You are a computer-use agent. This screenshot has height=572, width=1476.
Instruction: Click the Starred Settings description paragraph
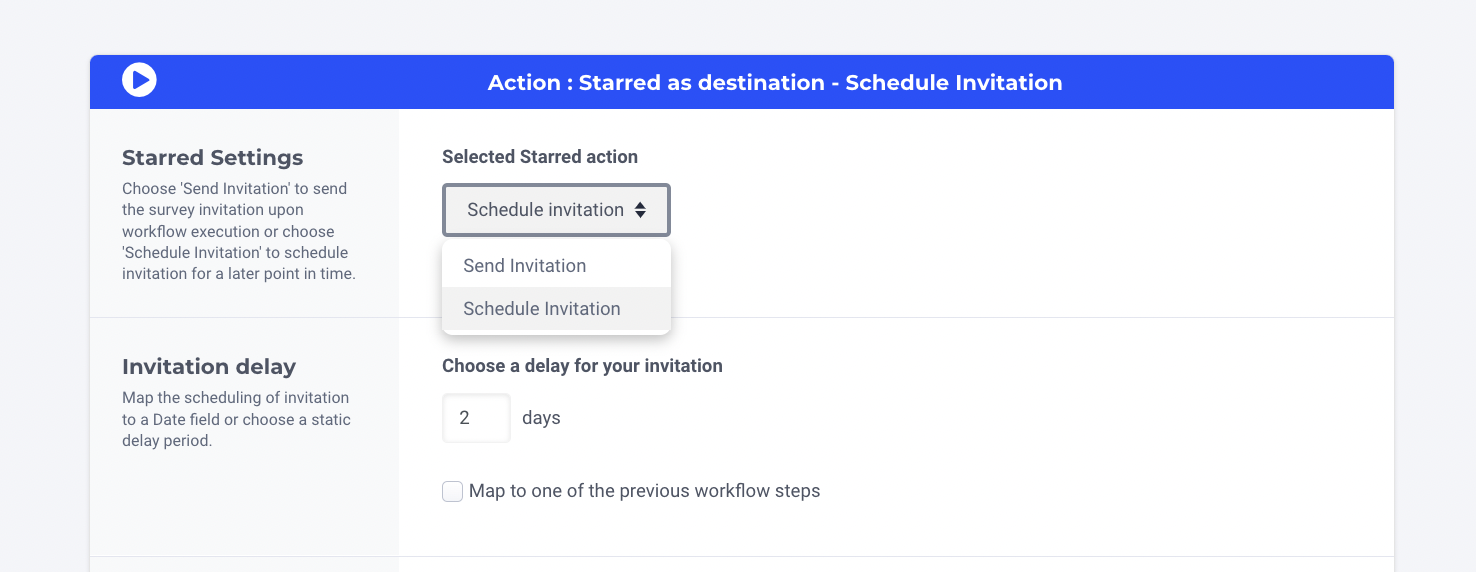[239, 231]
